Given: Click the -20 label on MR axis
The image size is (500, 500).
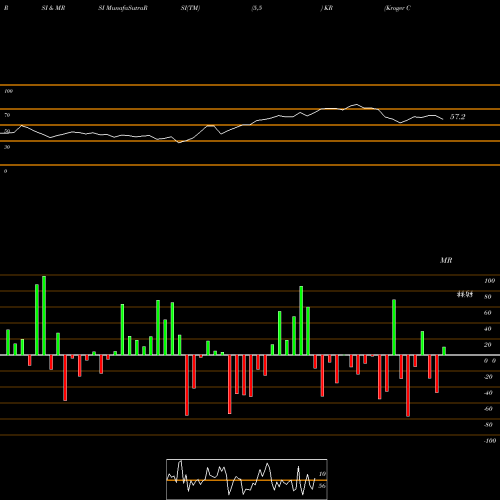Looking at the screenshot, I should [488, 377].
